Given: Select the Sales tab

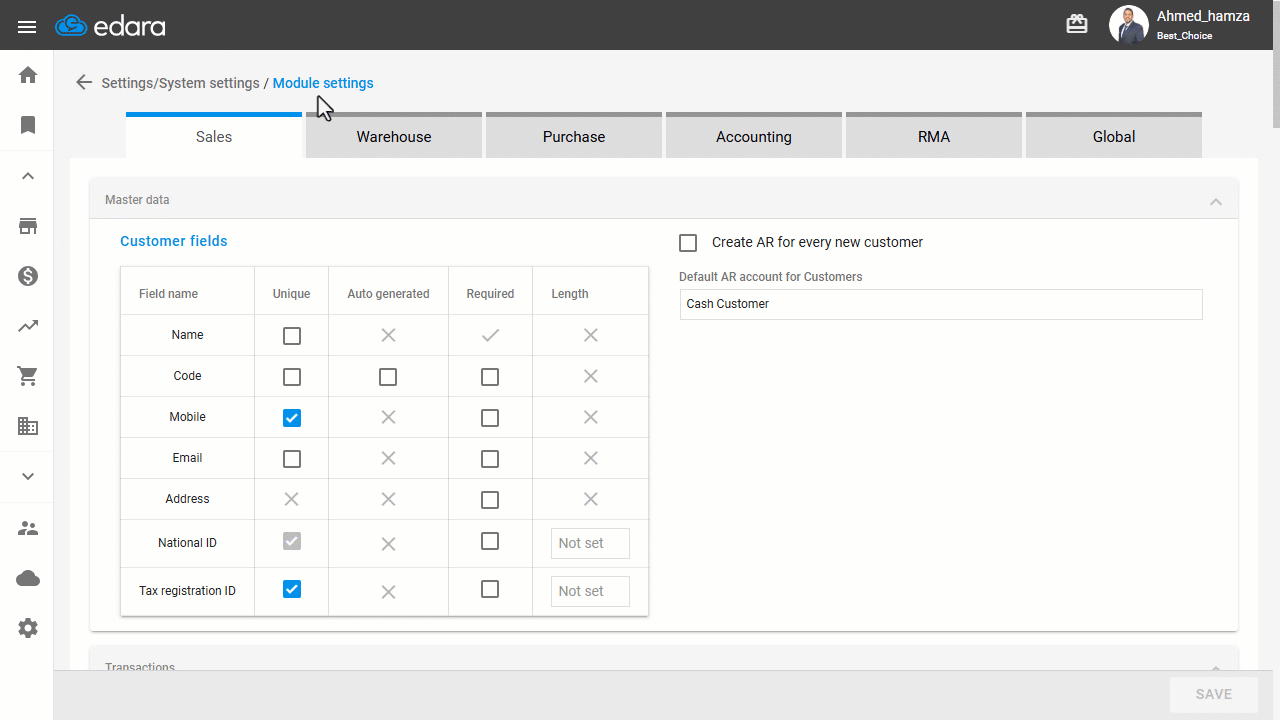Looking at the screenshot, I should pyautogui.click(x=214, y=136).
